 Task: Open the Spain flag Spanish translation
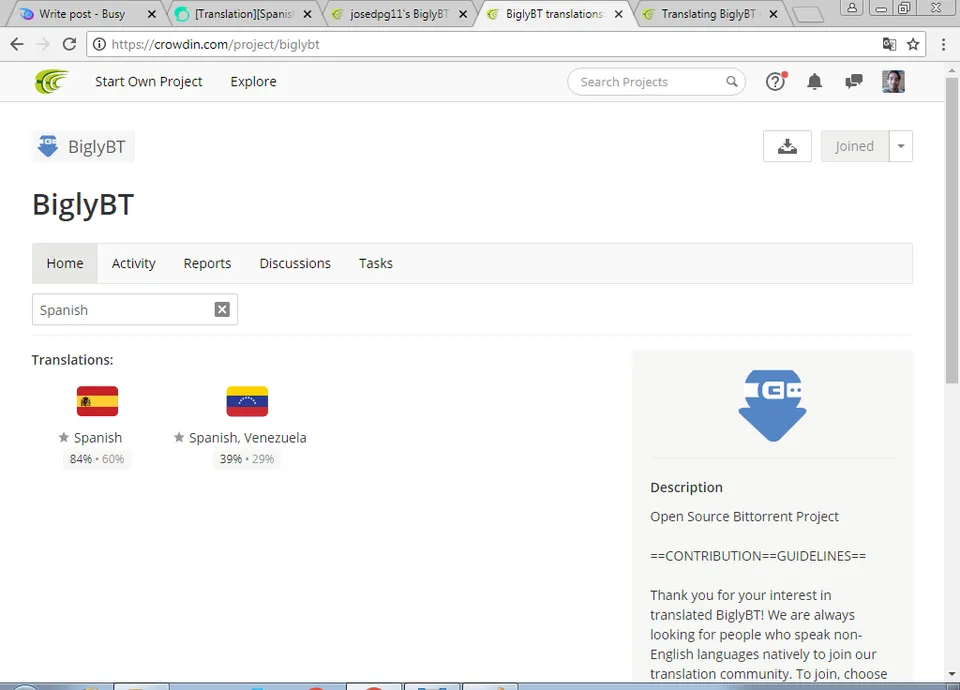tap(97, 401)
